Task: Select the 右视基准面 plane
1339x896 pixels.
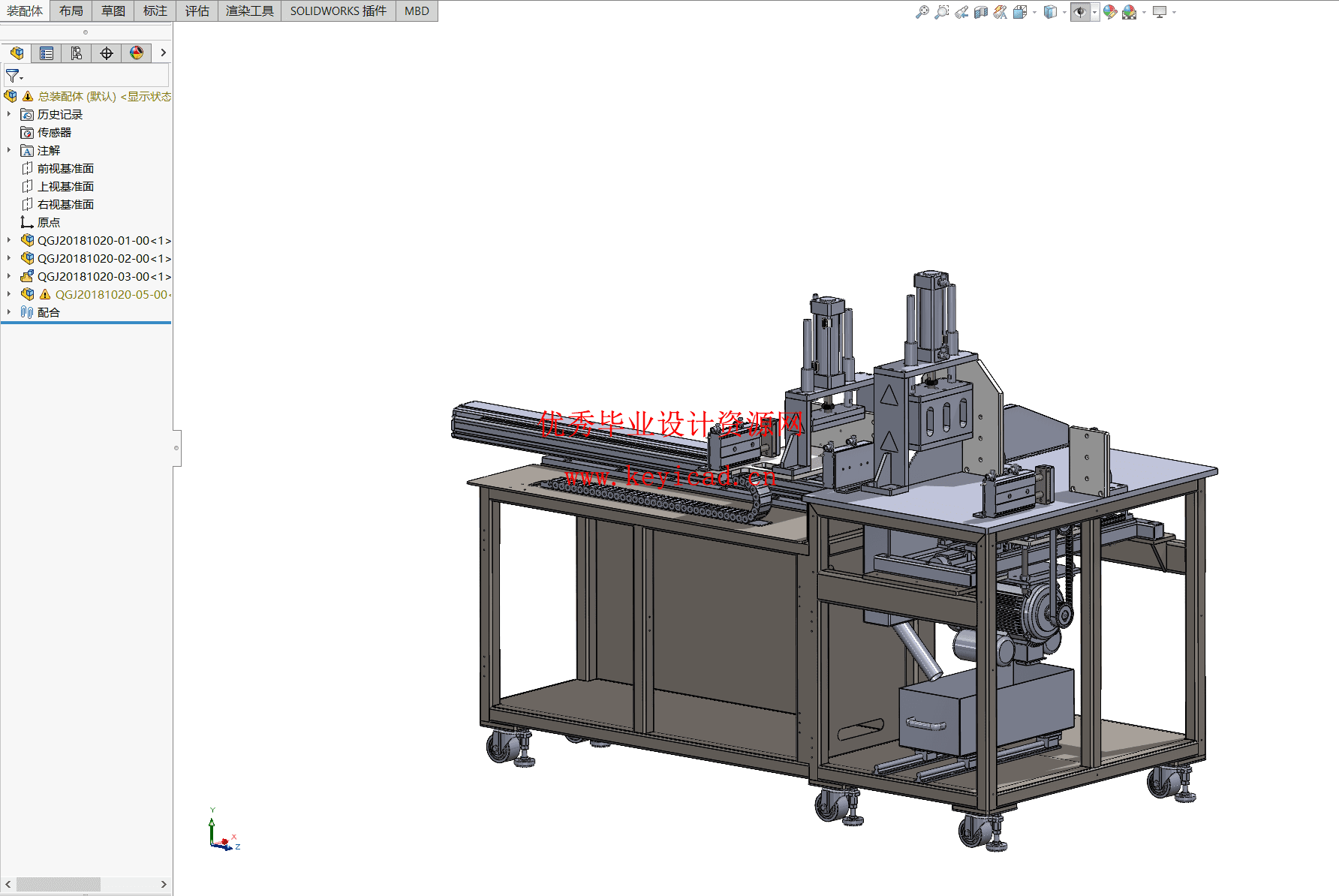Action: coord(65,204)
